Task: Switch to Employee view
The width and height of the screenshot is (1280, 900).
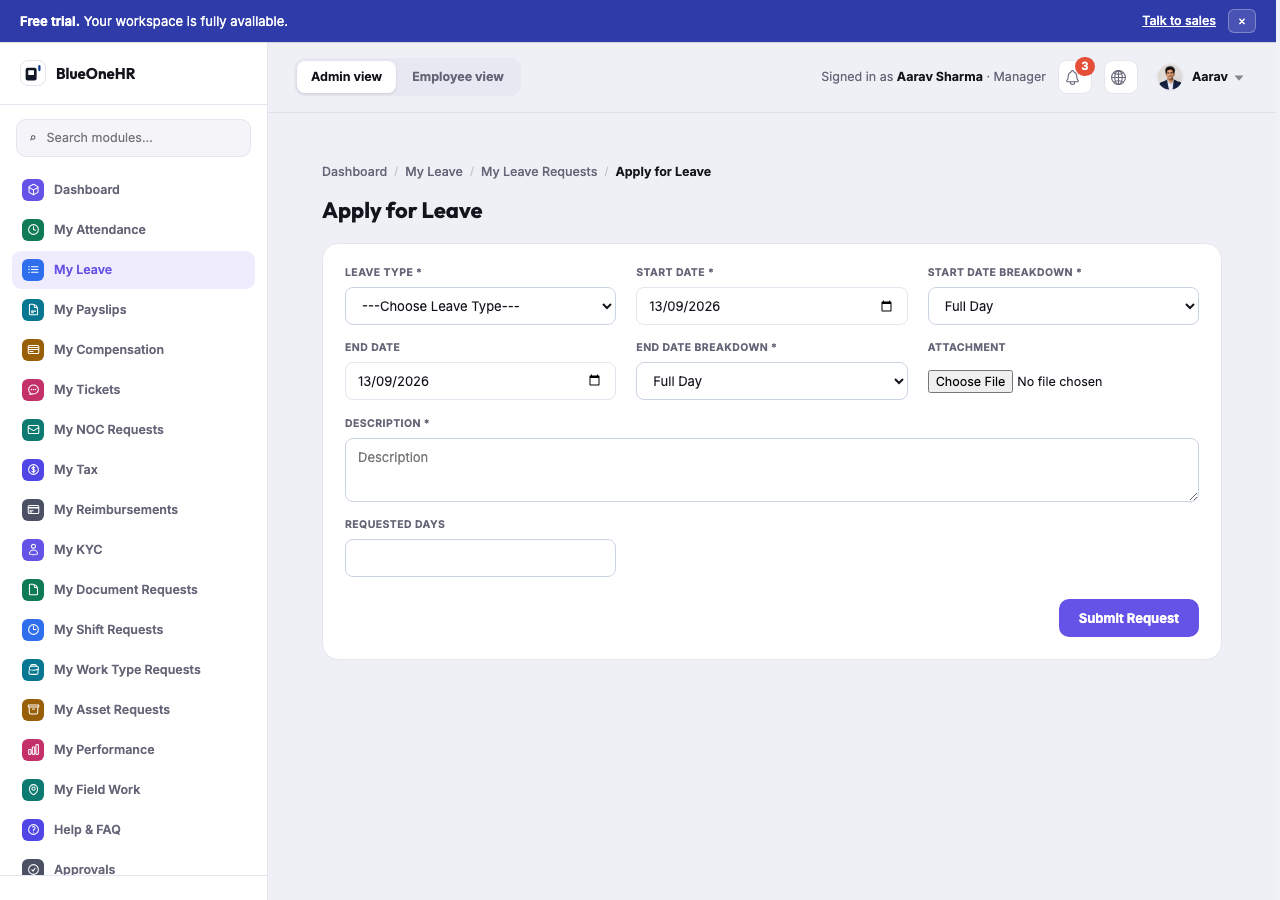Action: coord(458,77)
